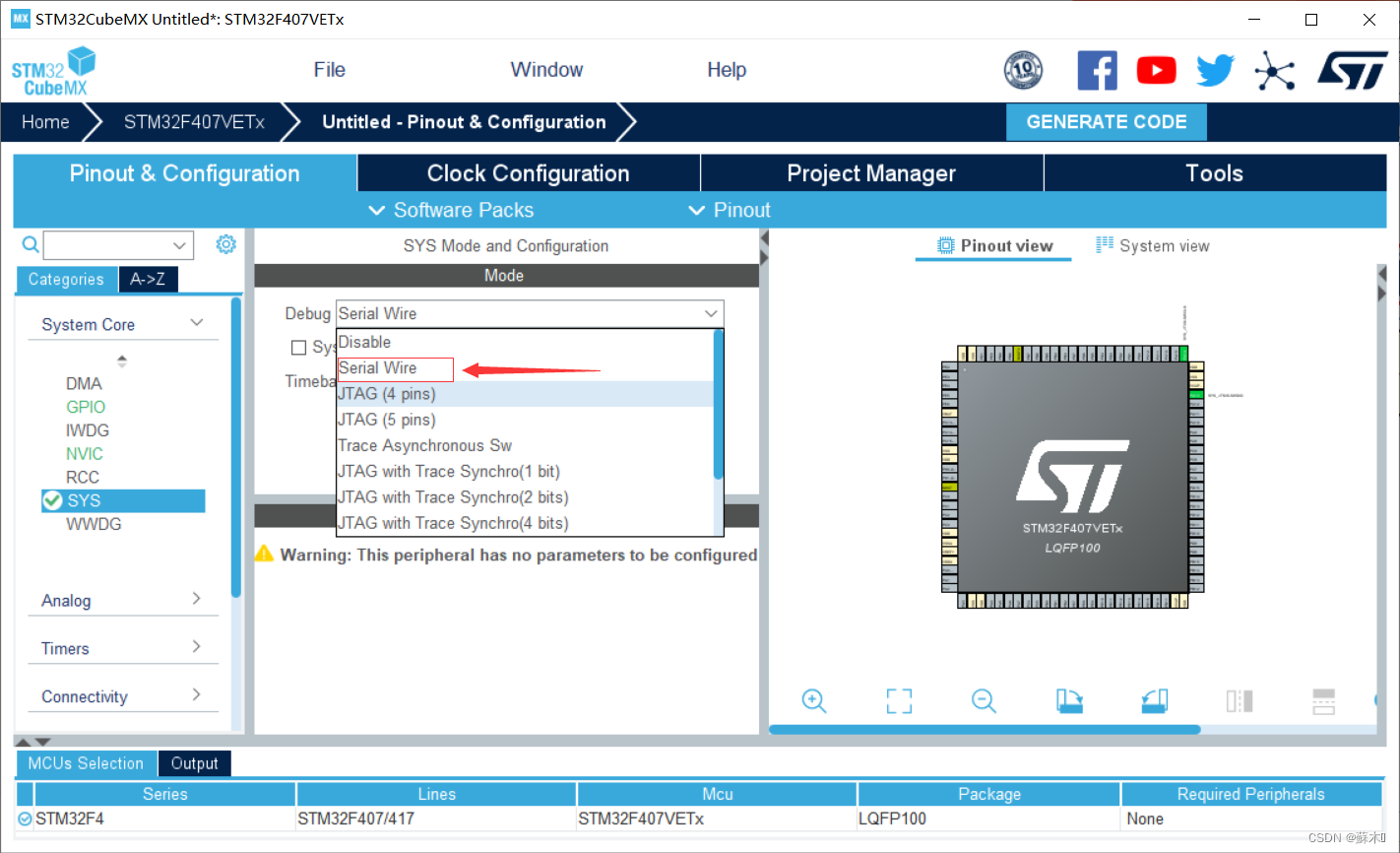Viewport: 1400px width, 853px height.
Task: Zoom in on the pinout view
Action: (x=814, y=701)
